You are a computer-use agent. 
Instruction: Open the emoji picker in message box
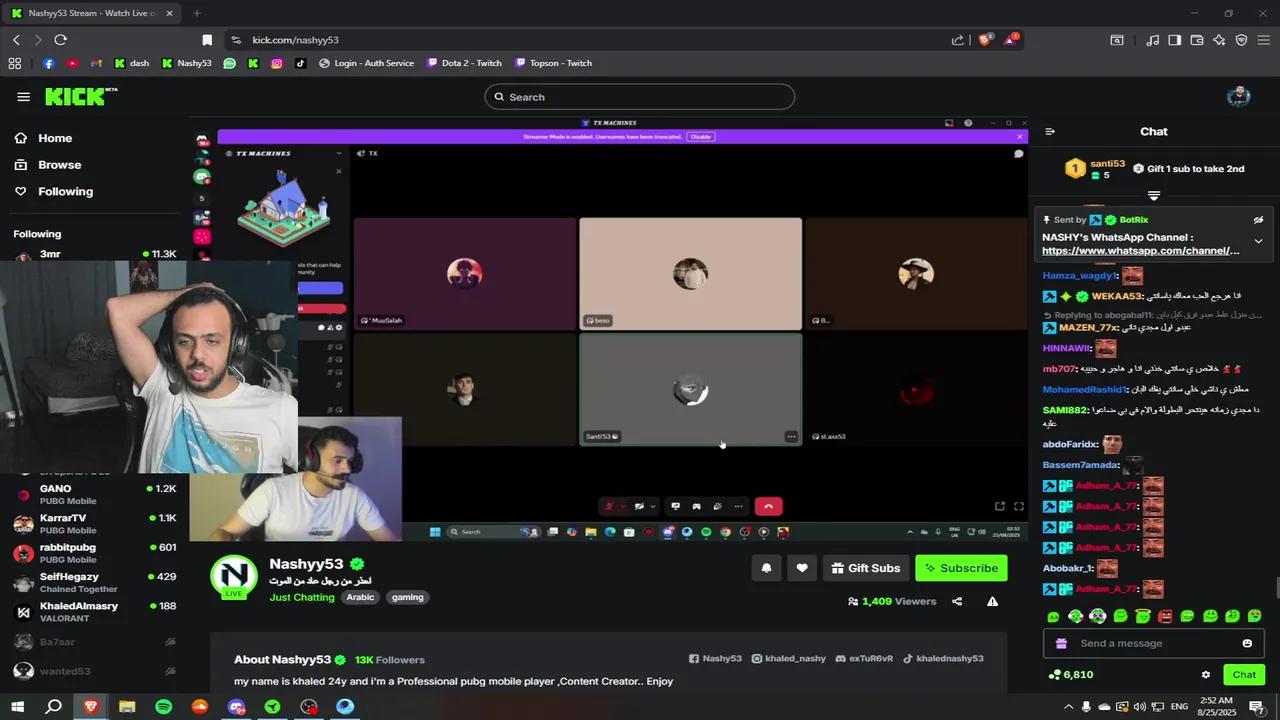pos(1247,643)
